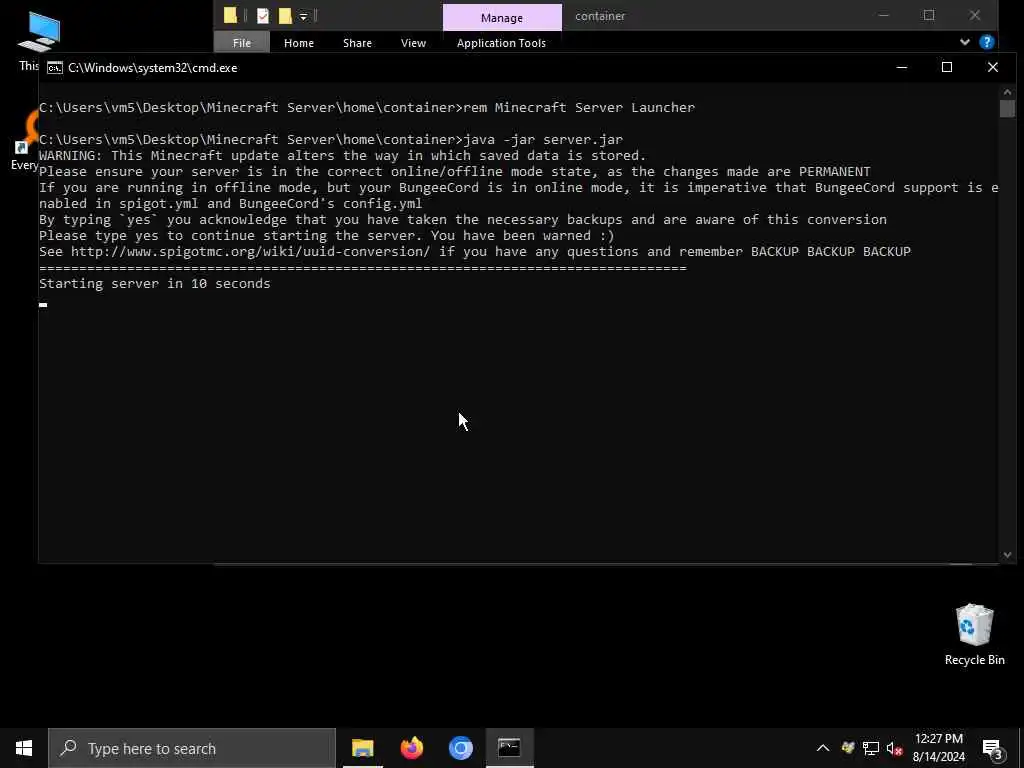Screen dimensions: 1024x768
Task: Click the 'BACKUP BACKUP BACKUP' text
Action: tap(831, 251)
